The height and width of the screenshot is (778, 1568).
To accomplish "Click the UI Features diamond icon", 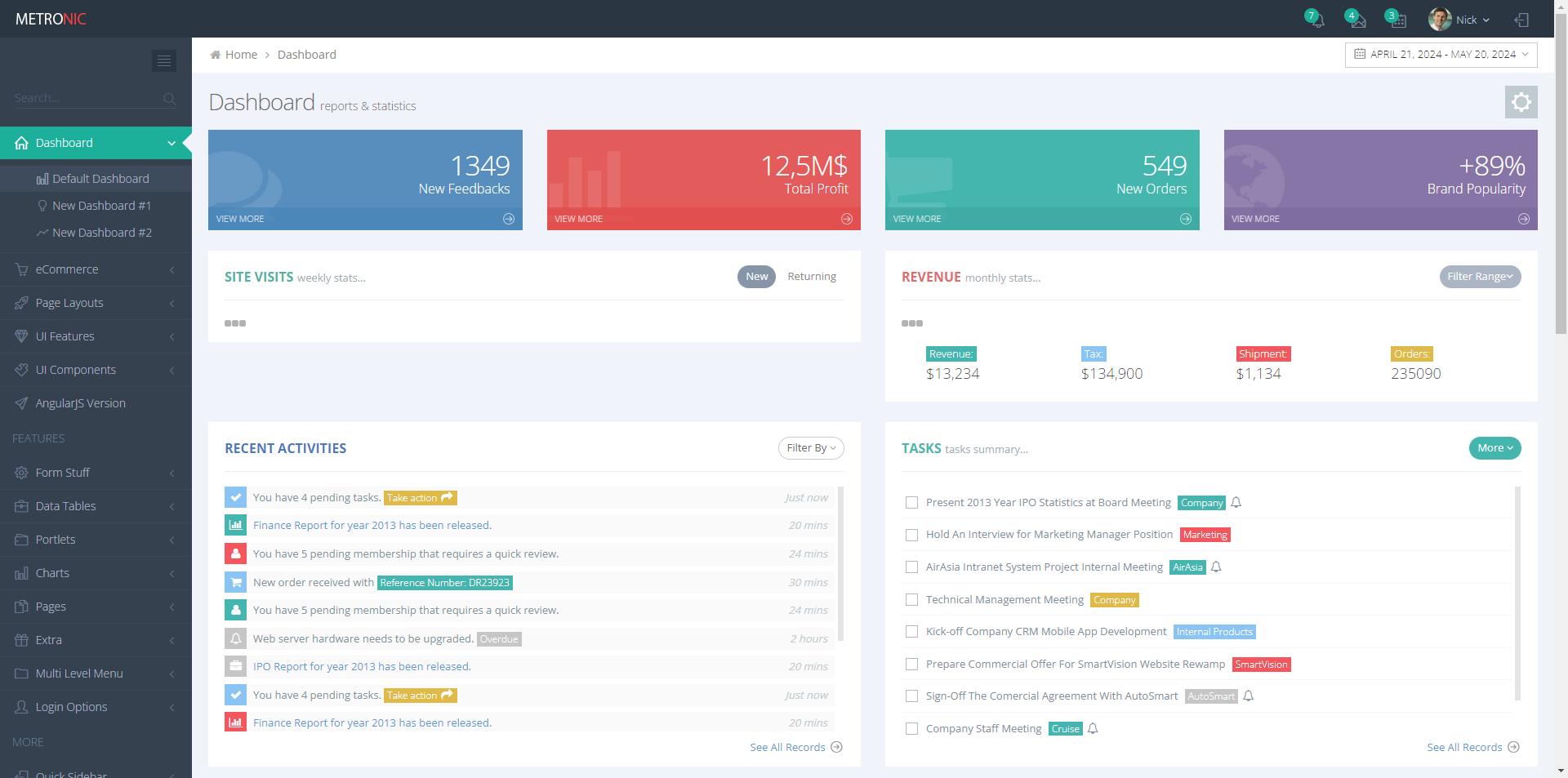I will pyautogui.click(x=21, y=336).
